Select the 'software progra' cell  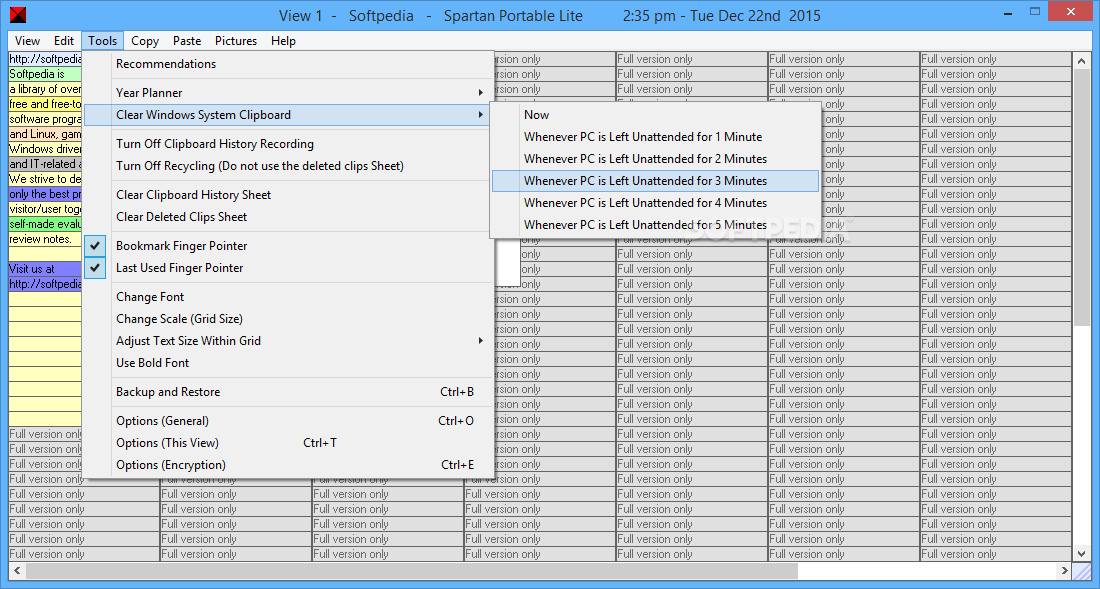(x=45, y=119)
